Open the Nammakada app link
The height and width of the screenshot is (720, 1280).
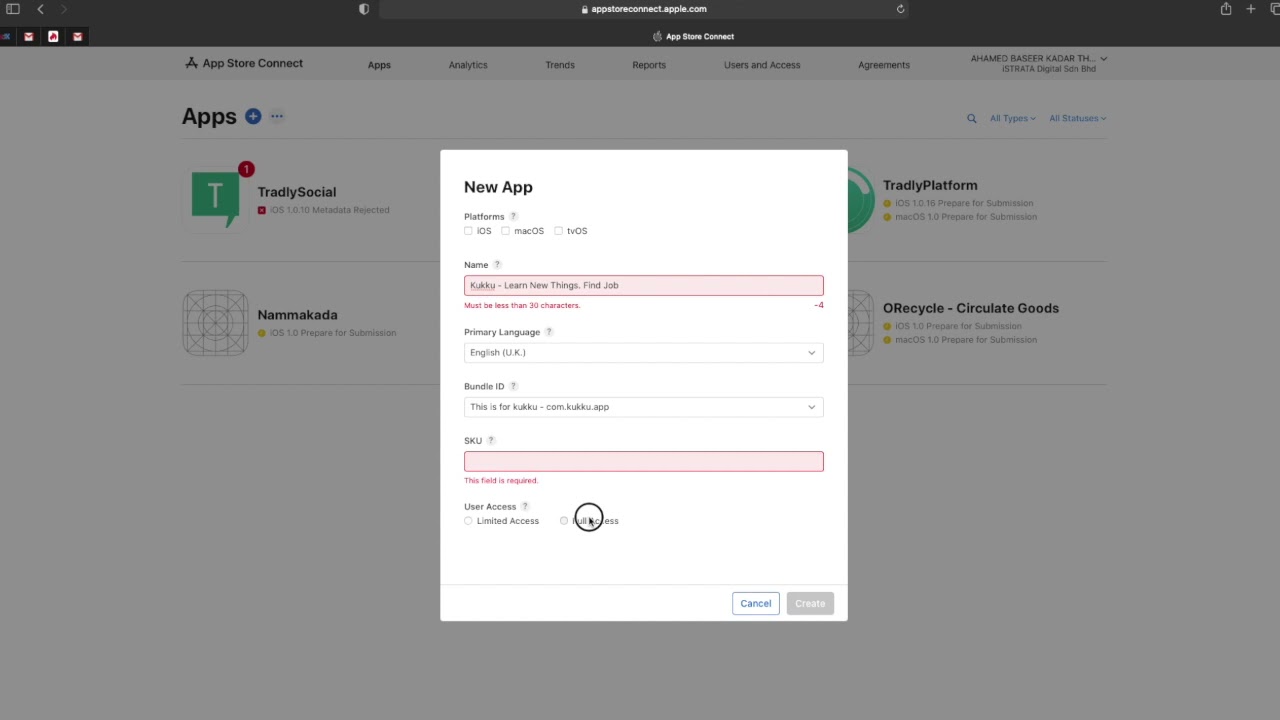(x=297, y=315)
